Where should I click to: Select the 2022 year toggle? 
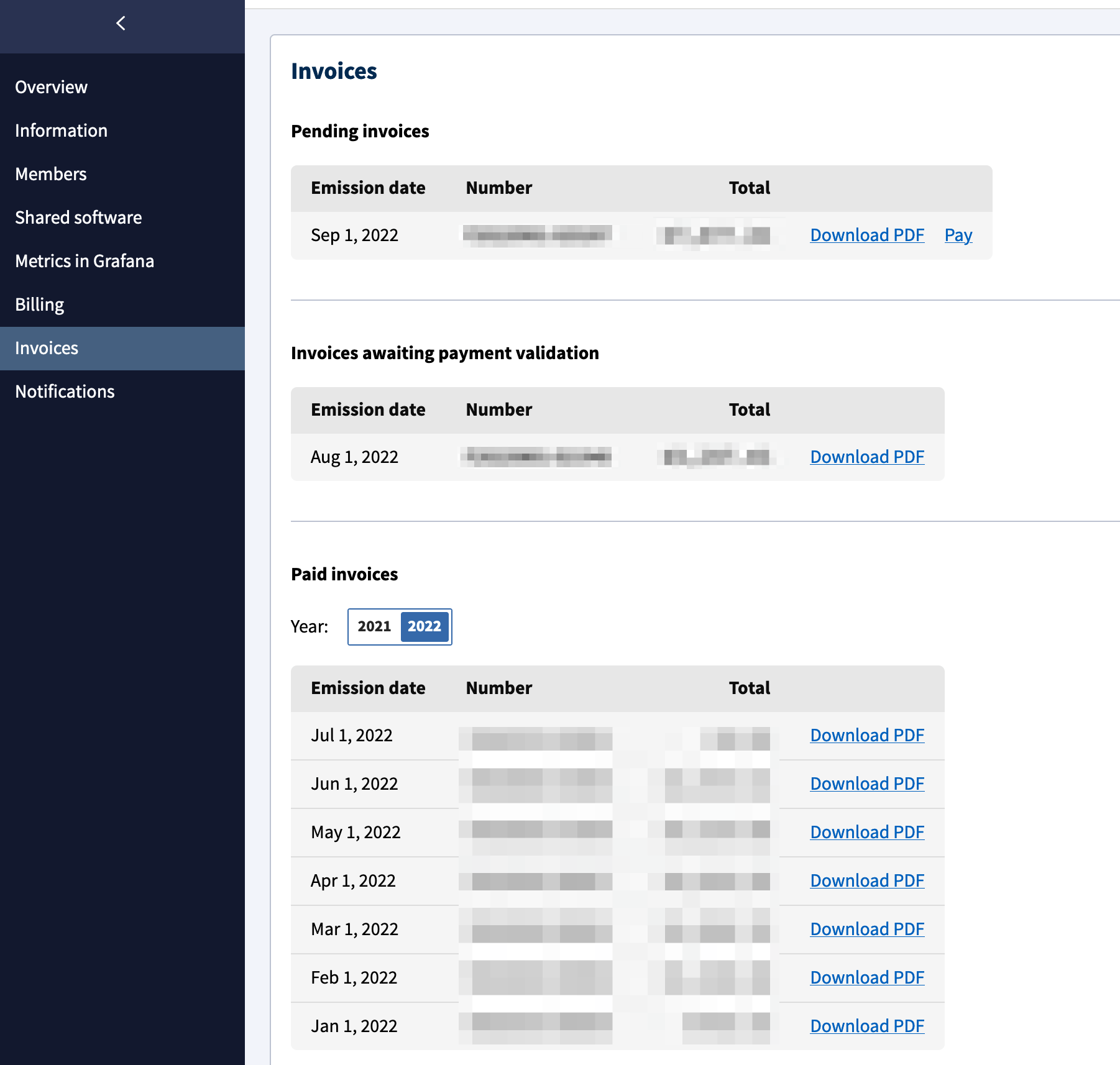pyautogui.click(x=425, y=627)
